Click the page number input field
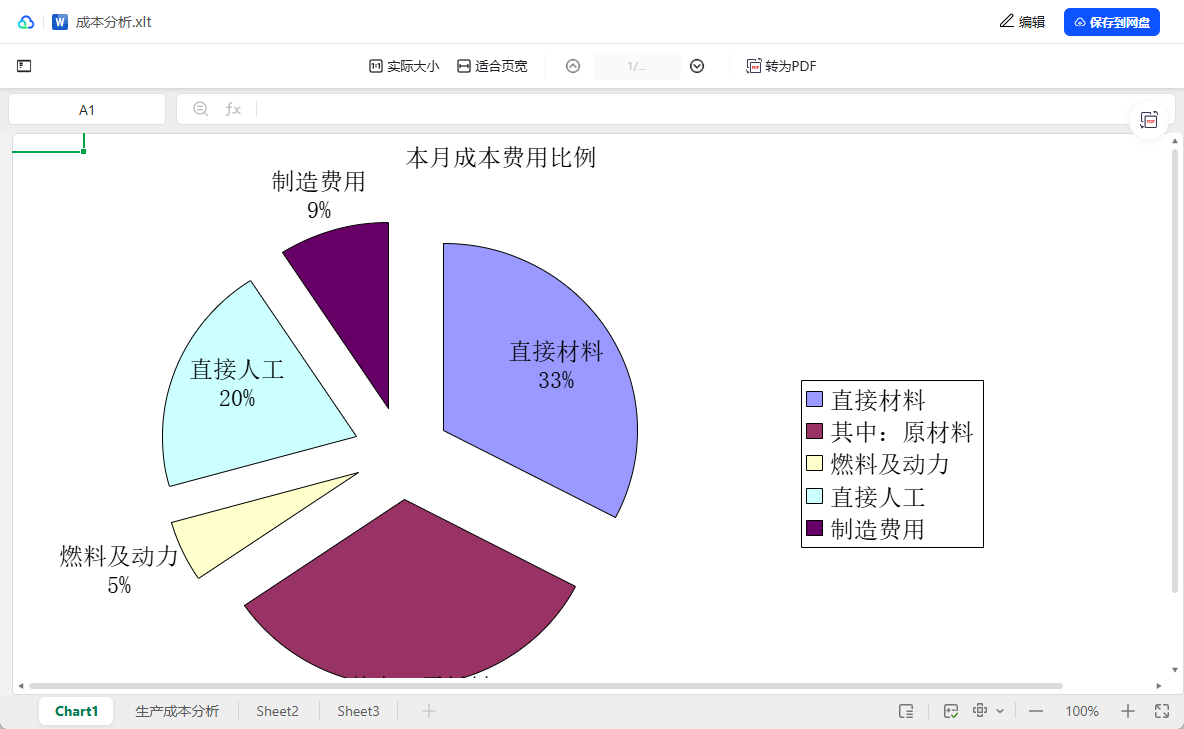1184x729 pixels. (x=637, y=66)
